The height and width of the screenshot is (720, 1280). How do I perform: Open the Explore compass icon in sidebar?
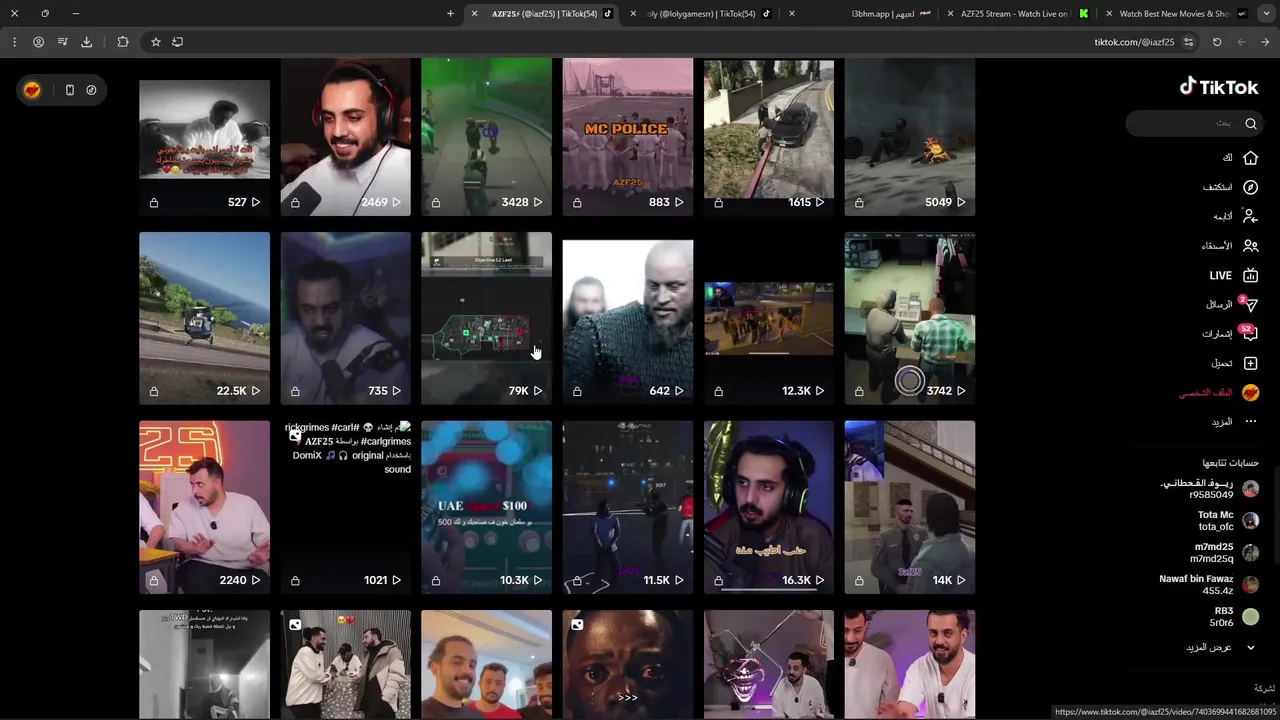[x=1250, y=187]
